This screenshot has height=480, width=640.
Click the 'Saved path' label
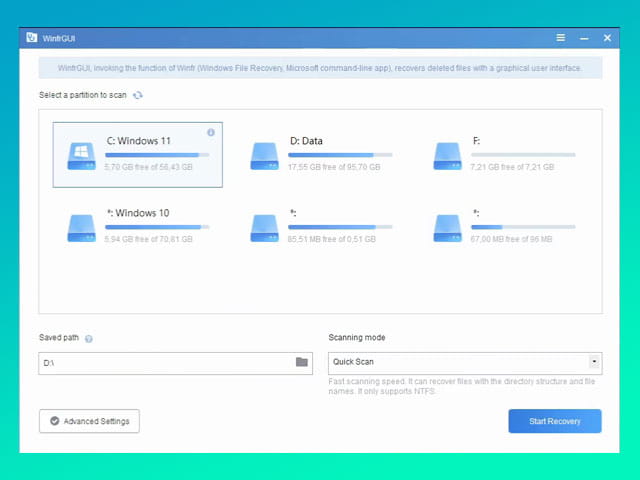click(59, 338)
